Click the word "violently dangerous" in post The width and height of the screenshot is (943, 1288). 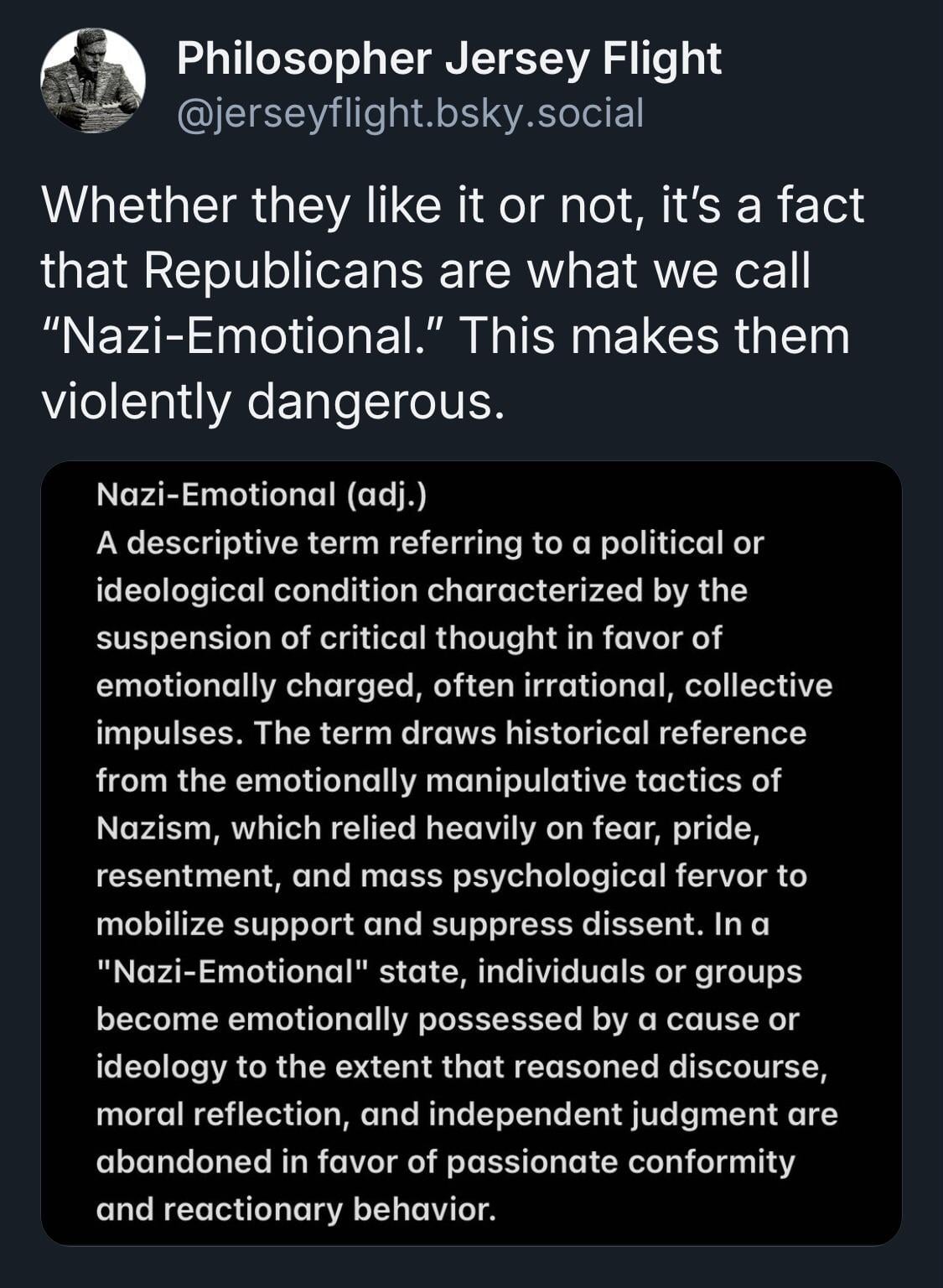pyautogui.click(x=273, y=402)
